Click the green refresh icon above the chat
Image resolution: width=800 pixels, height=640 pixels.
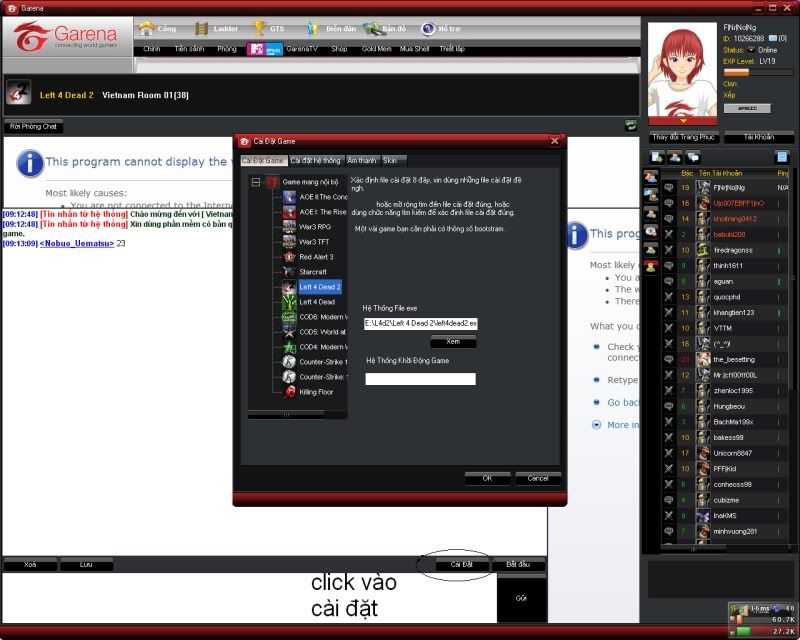pos(631,126)
